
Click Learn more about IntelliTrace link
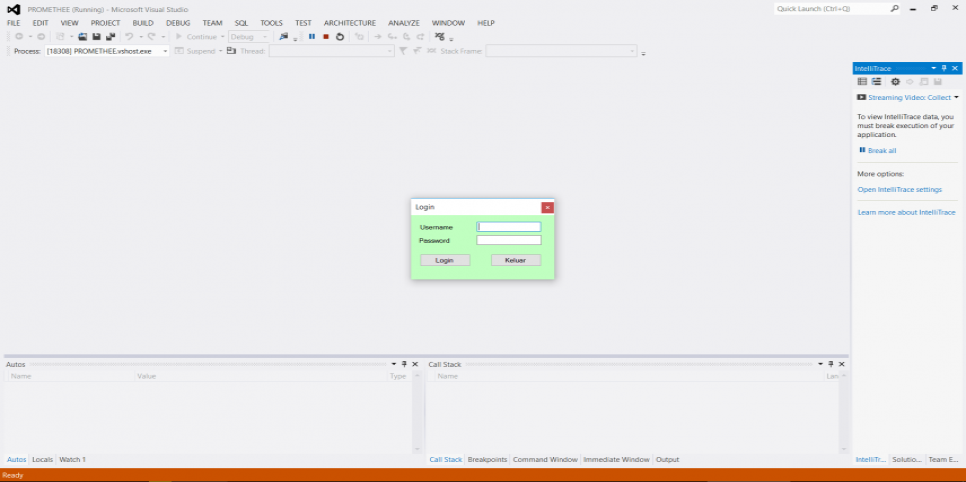tap(906, 212)
